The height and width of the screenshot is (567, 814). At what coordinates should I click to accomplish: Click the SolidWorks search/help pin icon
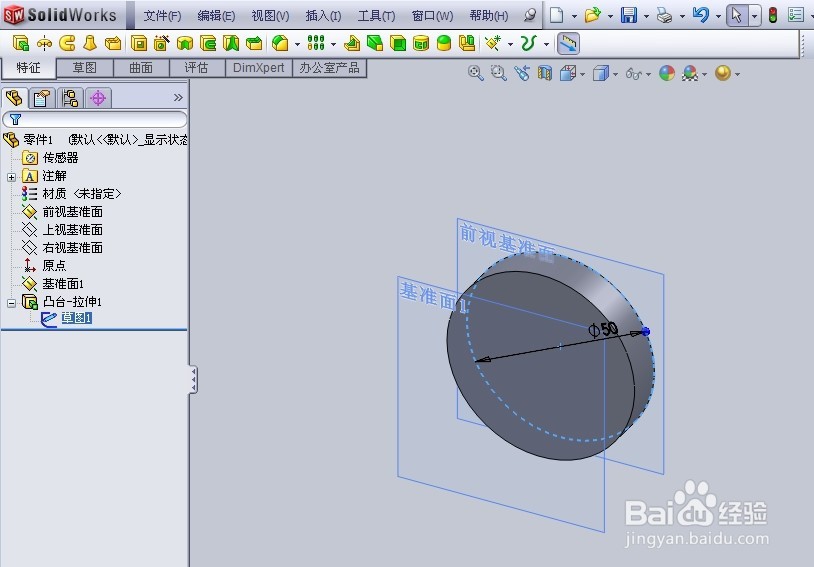pos(530,15)
